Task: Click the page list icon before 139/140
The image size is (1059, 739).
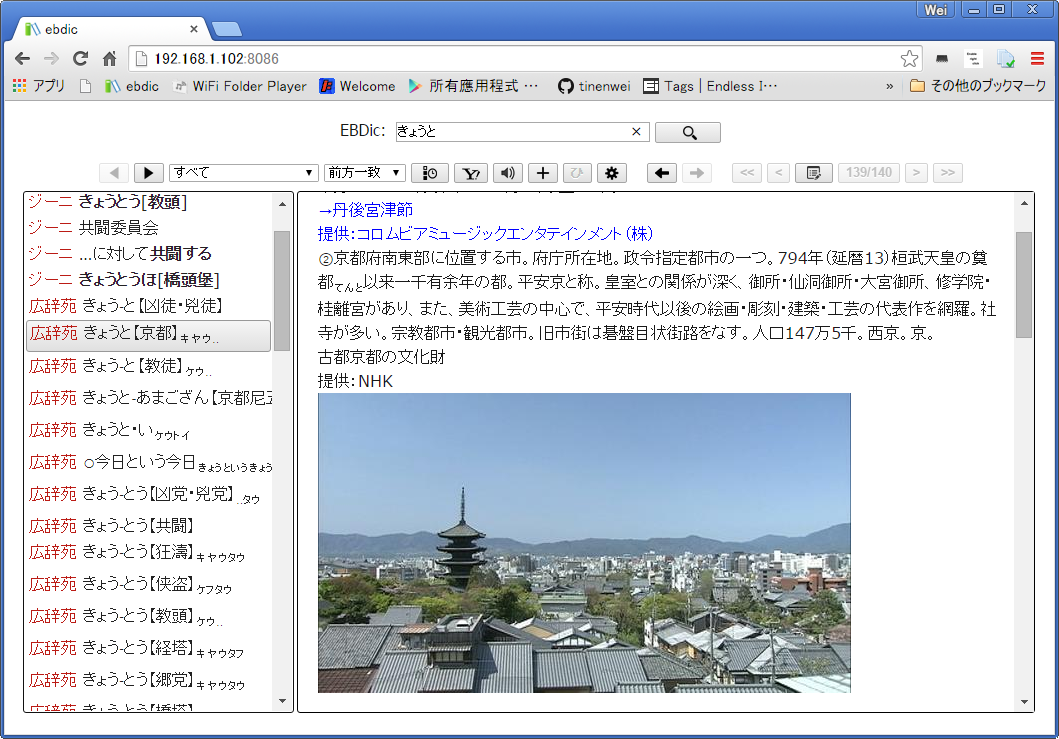Action: coord(813,173)
